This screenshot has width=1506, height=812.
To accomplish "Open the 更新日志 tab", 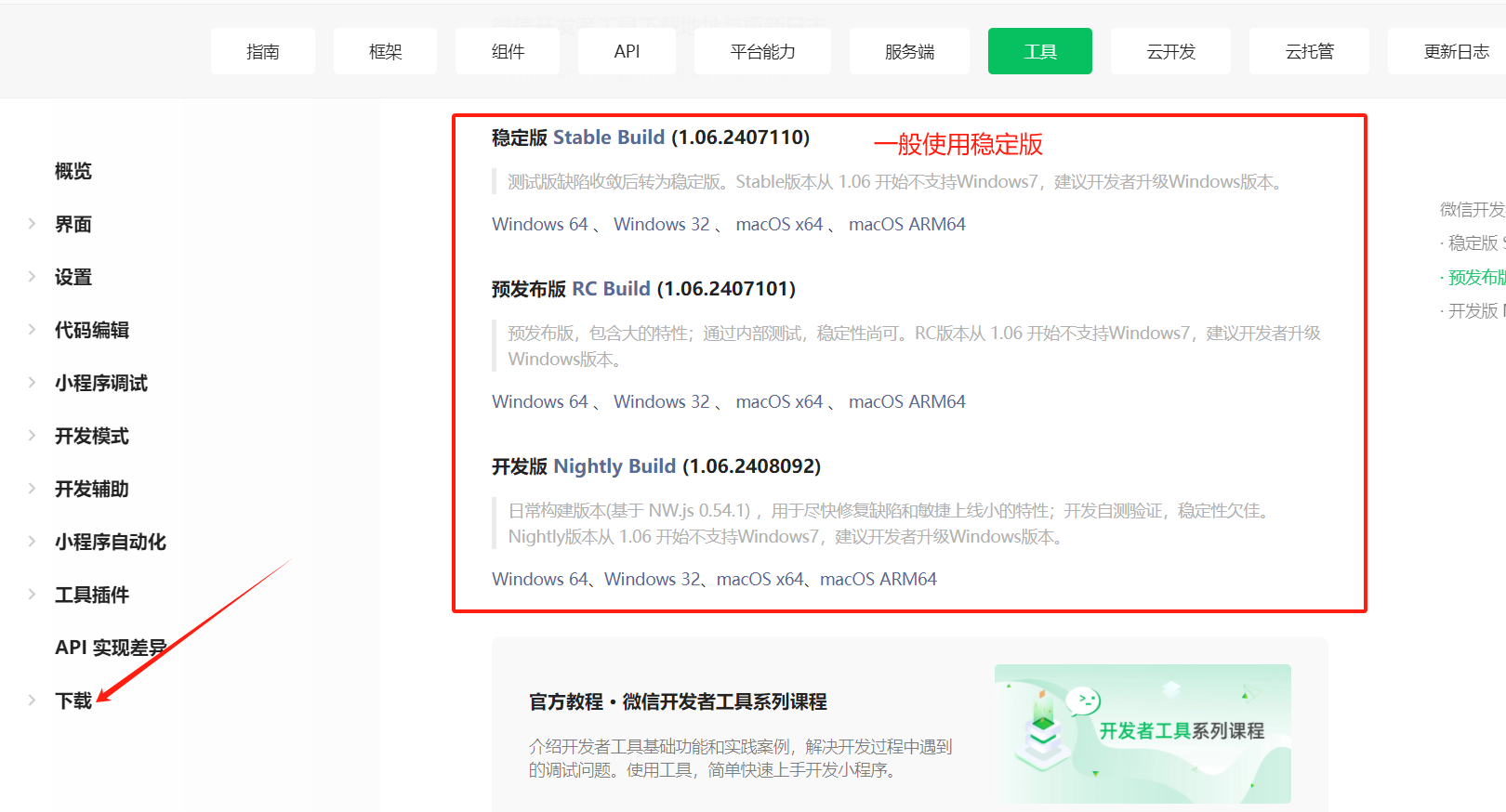I will (x=1455, y=51).
